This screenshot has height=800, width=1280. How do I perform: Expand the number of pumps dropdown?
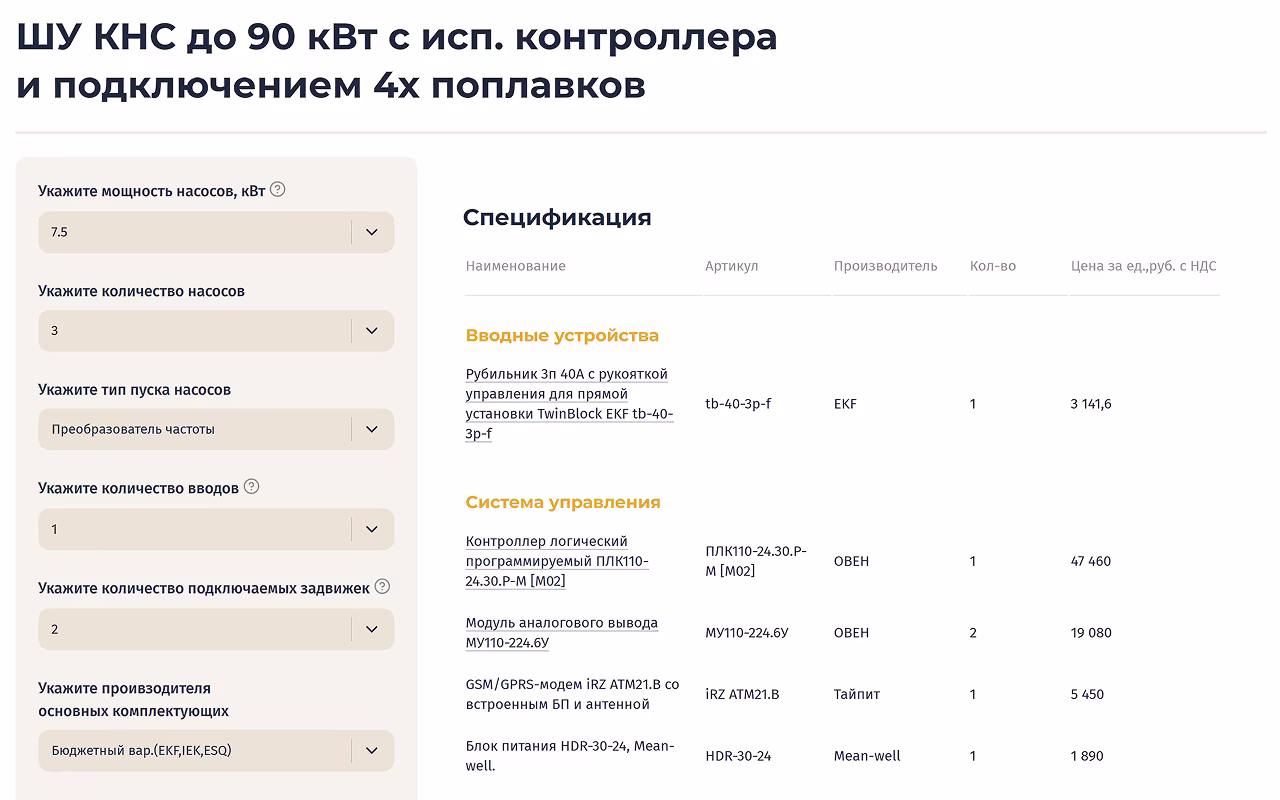point(216,331)
